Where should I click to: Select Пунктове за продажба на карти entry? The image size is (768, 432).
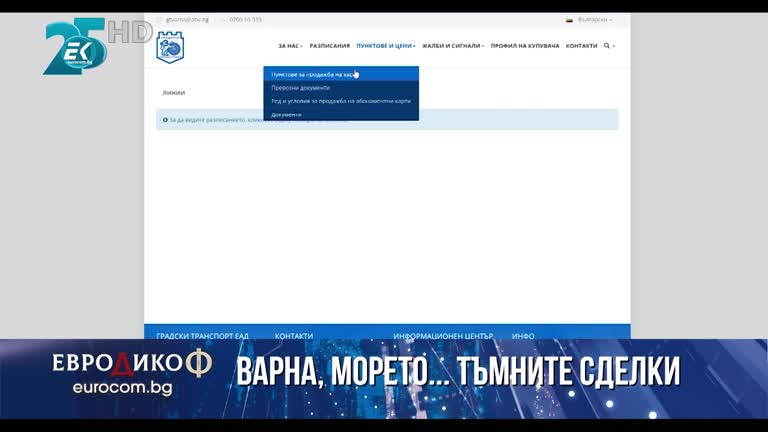tap(341, 74)
